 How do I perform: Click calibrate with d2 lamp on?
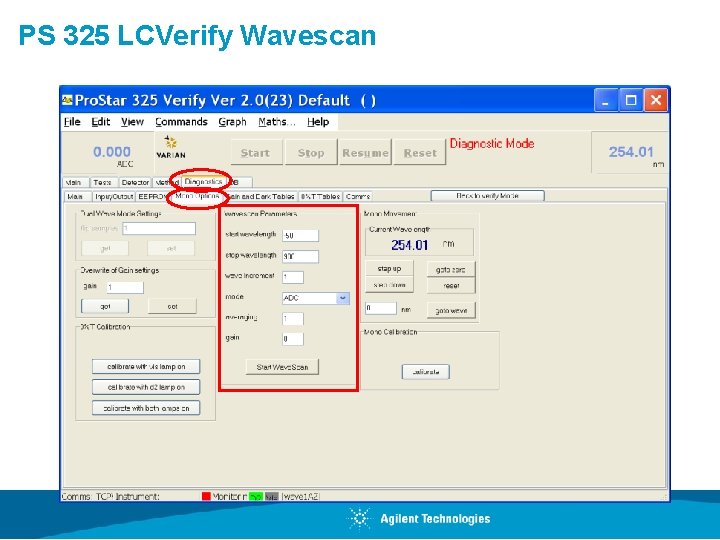pyautogui.click(x=146, y=387)
